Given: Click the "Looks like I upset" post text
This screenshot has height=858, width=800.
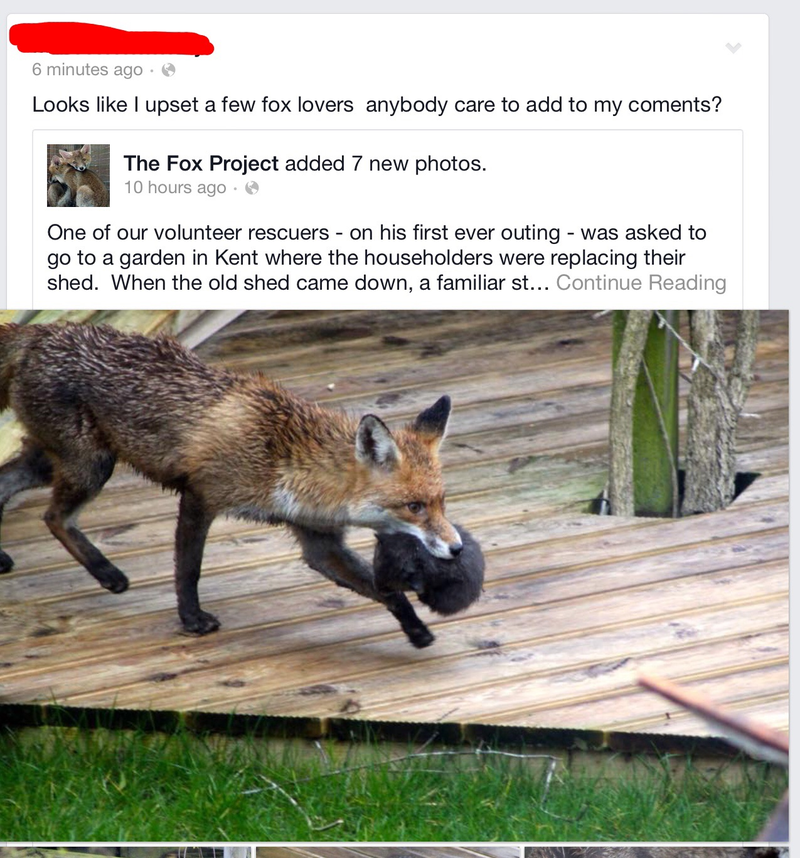Looking at the screenshot, I should point(376,105).
